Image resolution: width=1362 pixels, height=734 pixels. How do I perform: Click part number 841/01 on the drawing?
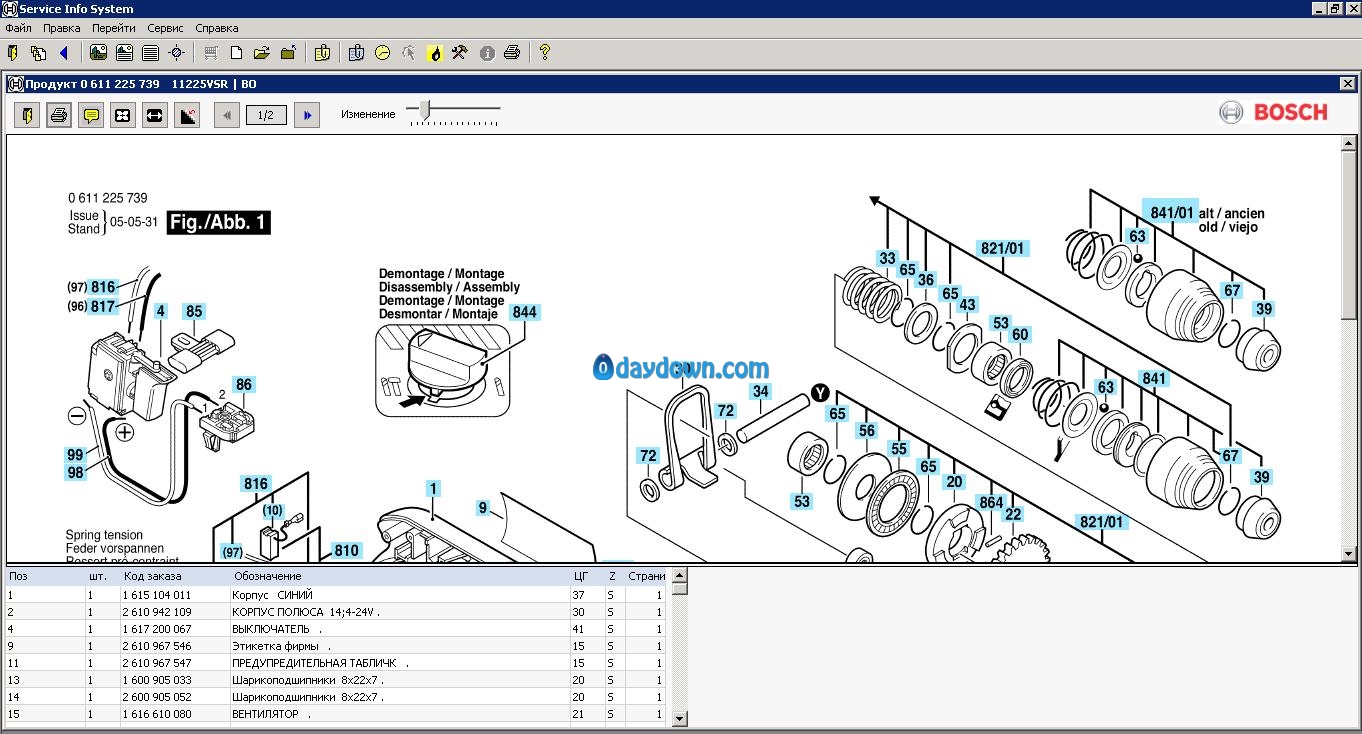click(1172, 212)
